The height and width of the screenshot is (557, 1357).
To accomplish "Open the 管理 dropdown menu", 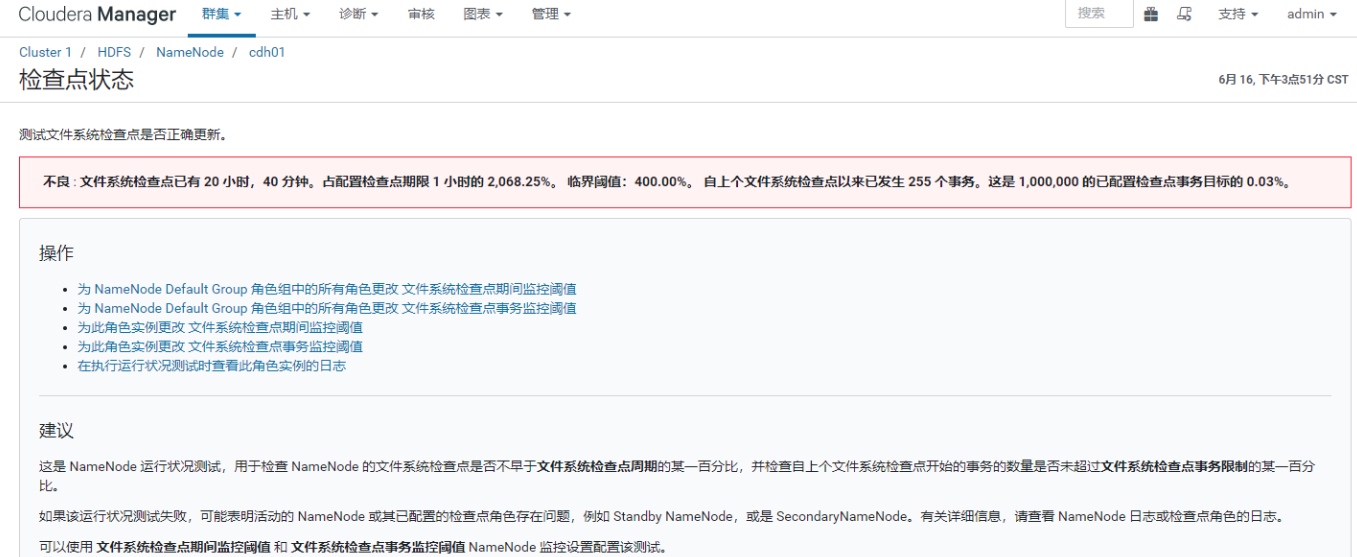I will point(551,14).
